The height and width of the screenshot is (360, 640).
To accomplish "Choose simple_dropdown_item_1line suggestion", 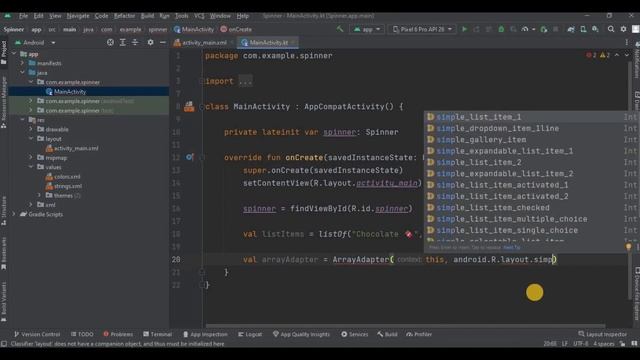I will (x=532, y=129).
